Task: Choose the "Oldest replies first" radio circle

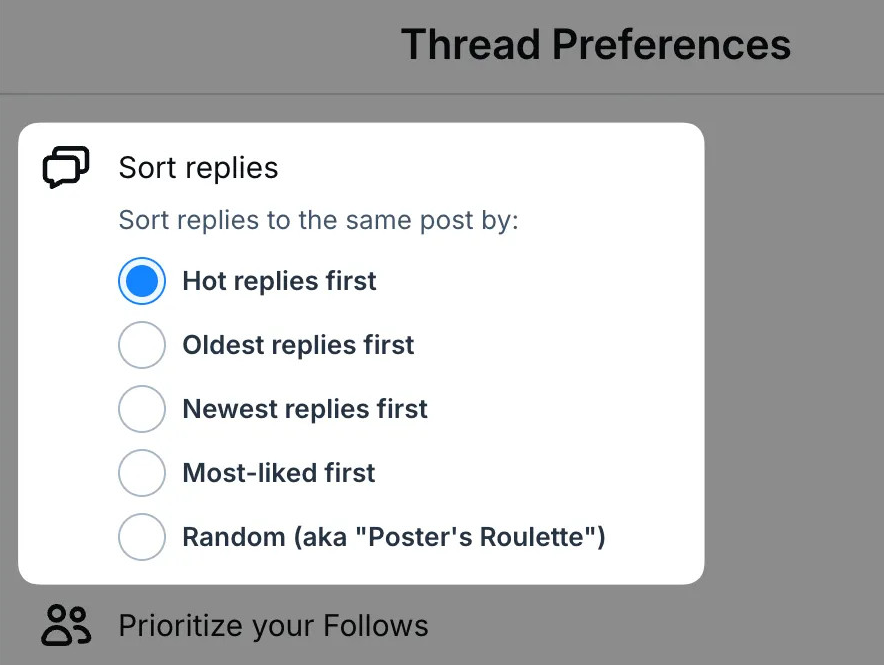Action: point(142,345)
